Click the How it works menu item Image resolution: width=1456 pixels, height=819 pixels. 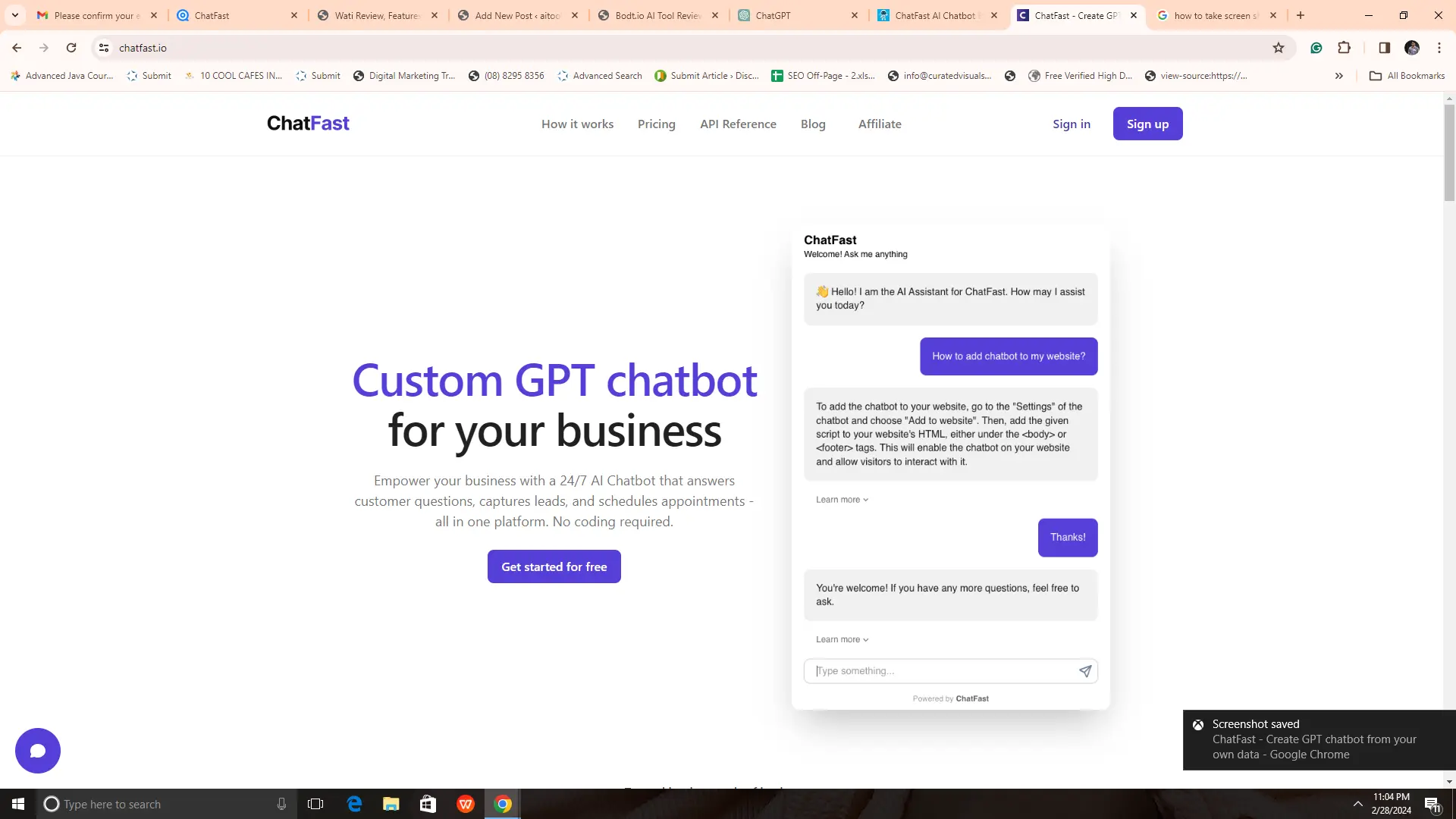point(577,123)
